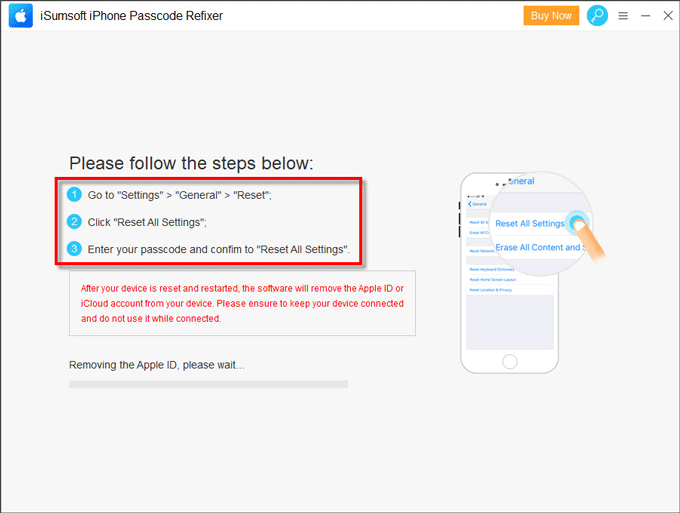The image size is (680, 513).
Task: Click the phone home button illustration
Action: tap(510, 361)
